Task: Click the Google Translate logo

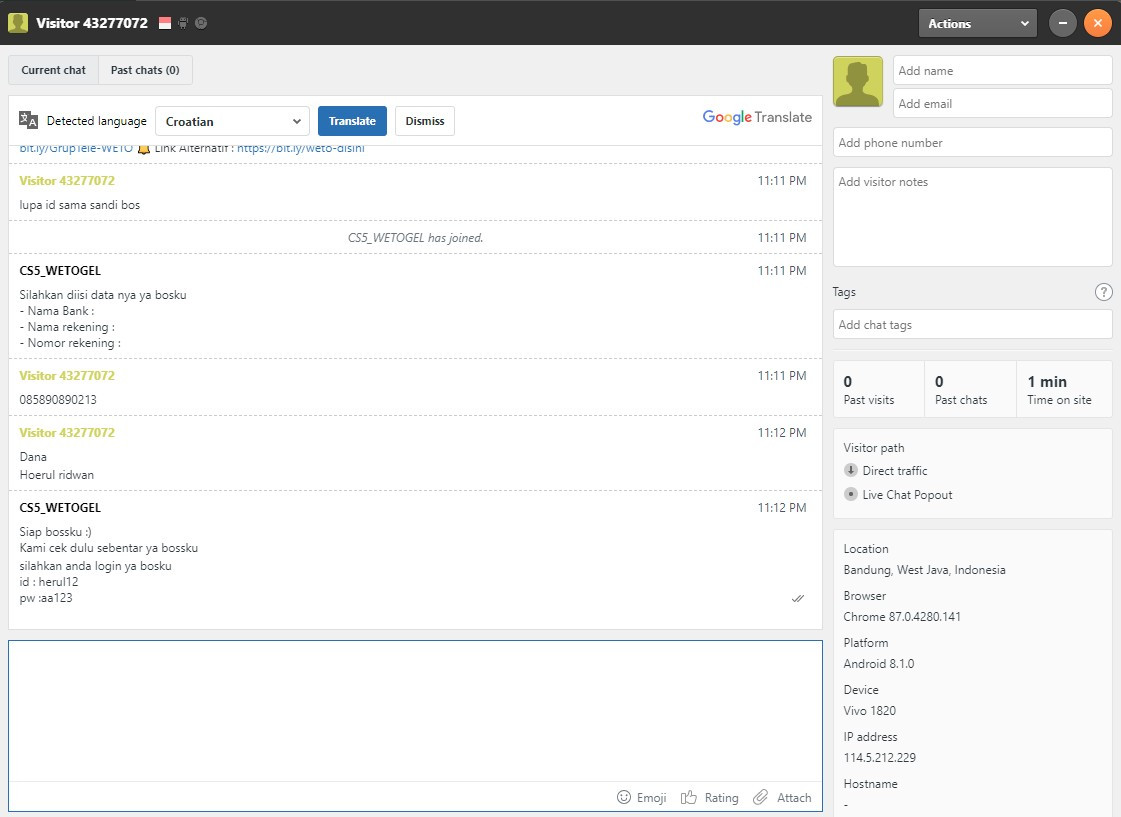Action: point(757,117)
